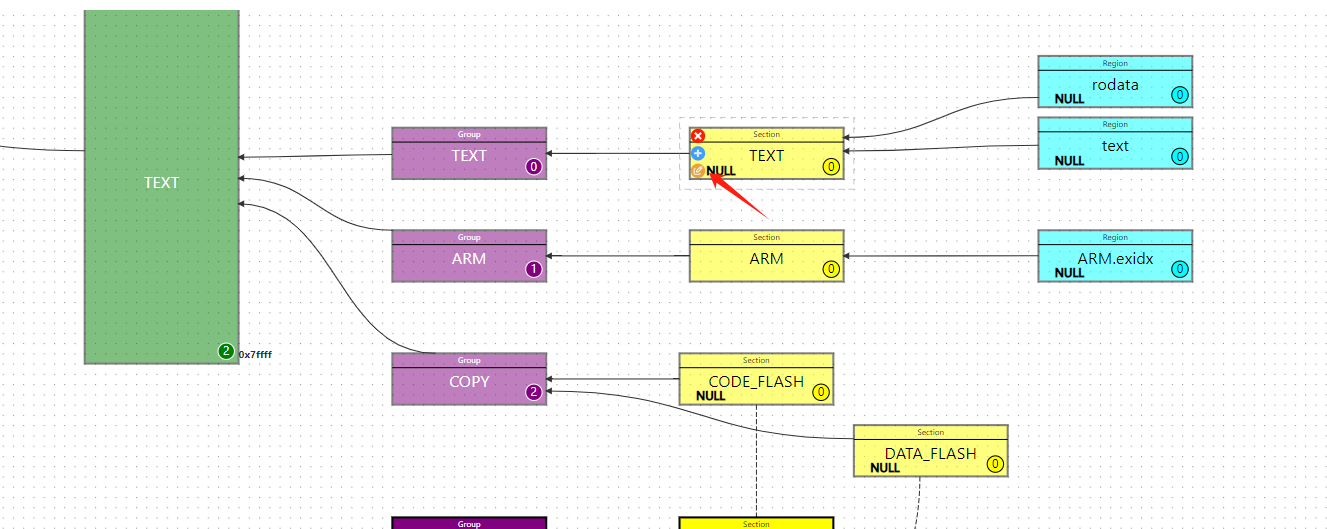Click the purple 0 badge on TEXT group
The image size is (1327, 529).
(x=534, y=167)
